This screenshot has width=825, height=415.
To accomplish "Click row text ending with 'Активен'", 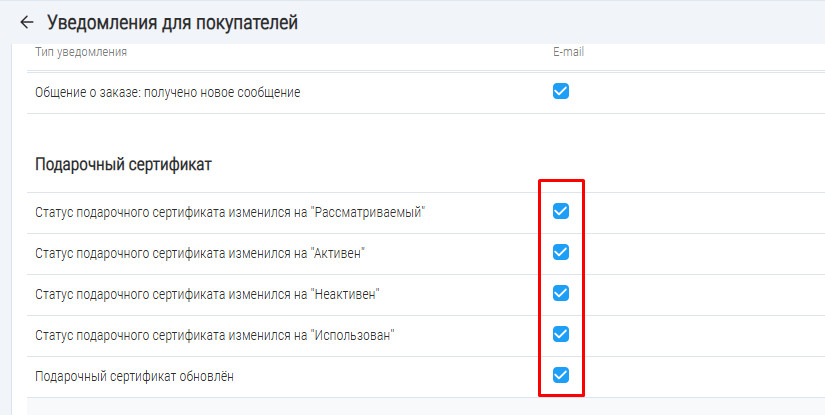I will [200, 253].
